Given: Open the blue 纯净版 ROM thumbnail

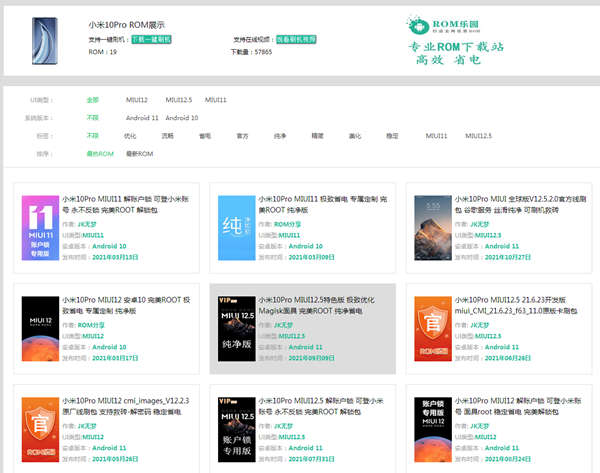Looking at the screenshot, I should (236, 227).
